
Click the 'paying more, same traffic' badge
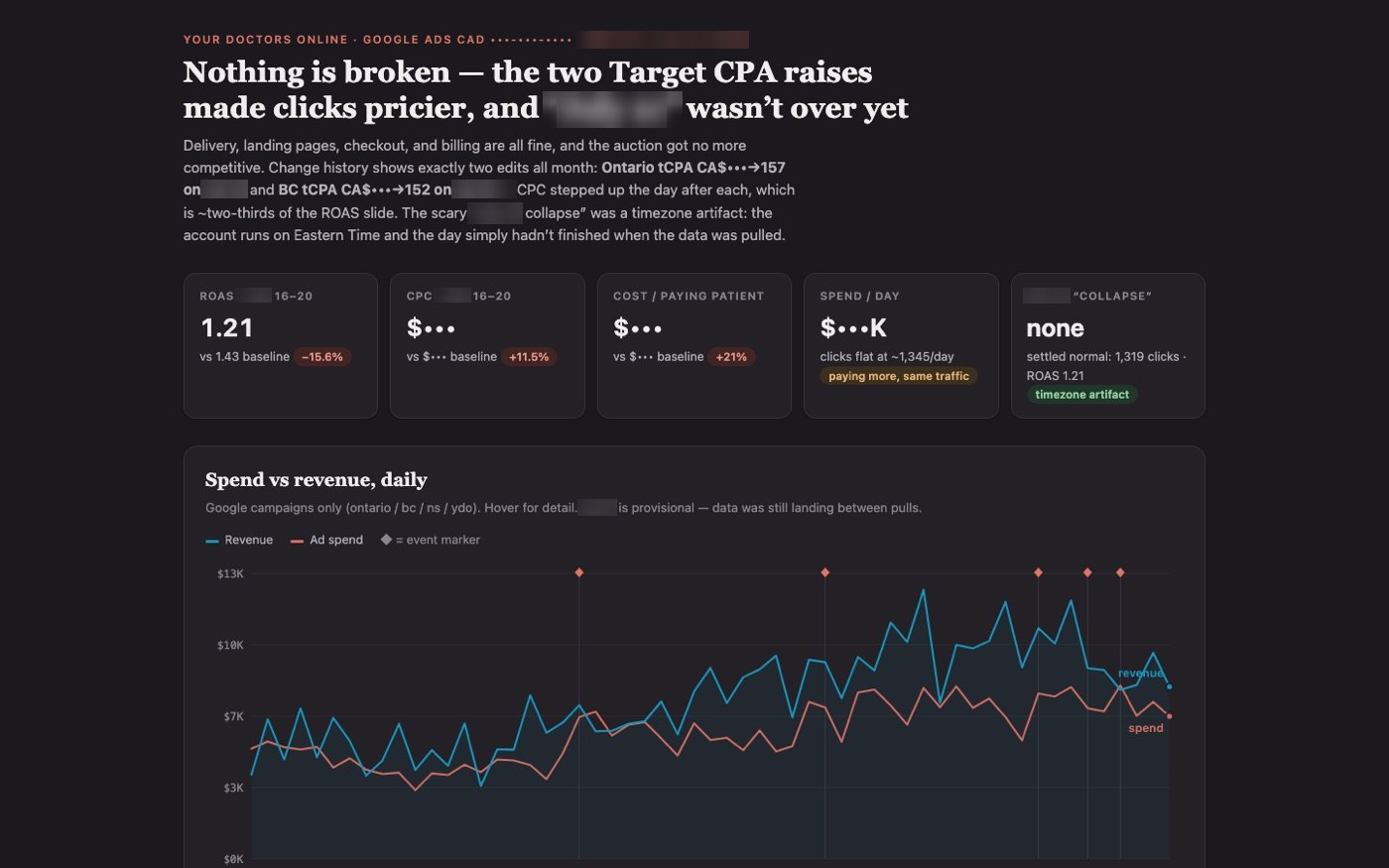(x=899, y=376)
